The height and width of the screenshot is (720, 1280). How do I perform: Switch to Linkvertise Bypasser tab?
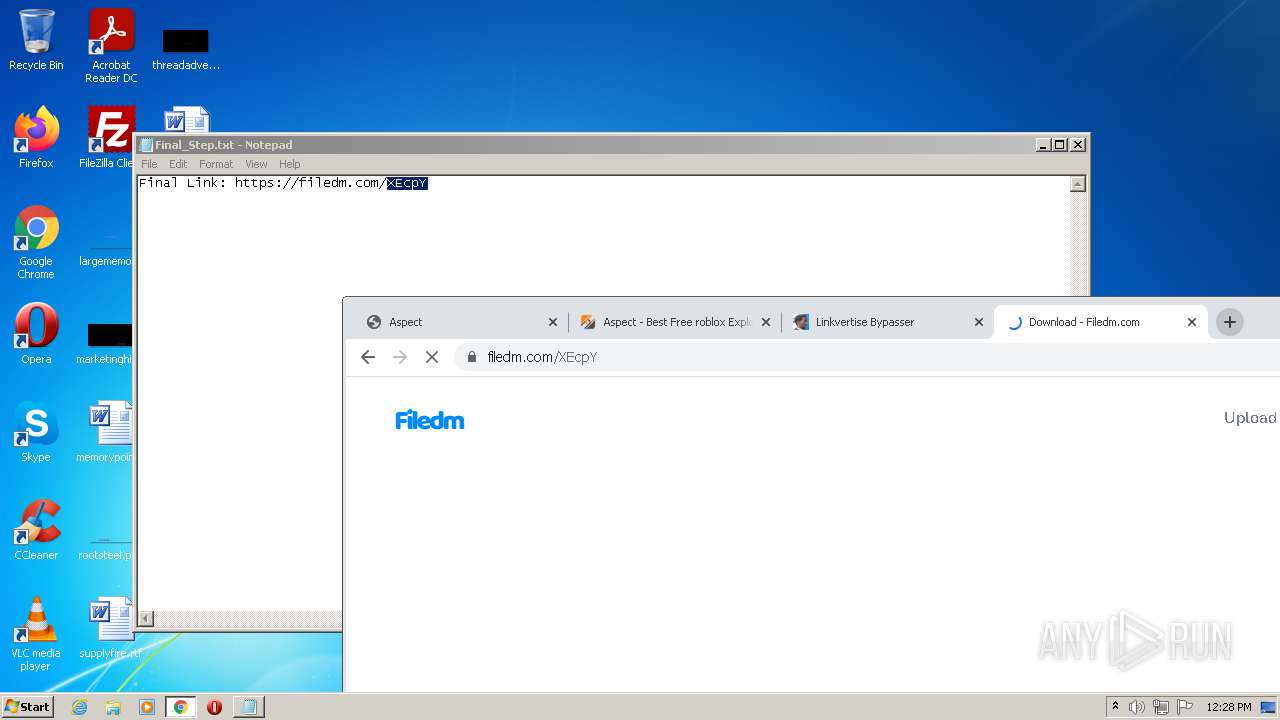[880, 322]
